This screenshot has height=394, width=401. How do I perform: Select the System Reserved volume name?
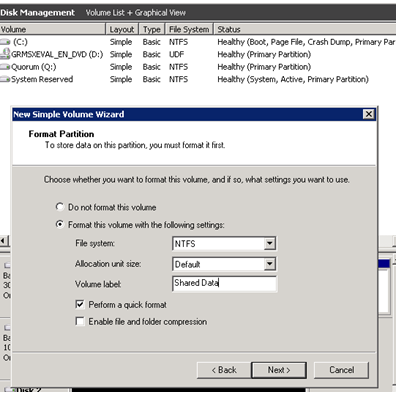pos(42,79)
